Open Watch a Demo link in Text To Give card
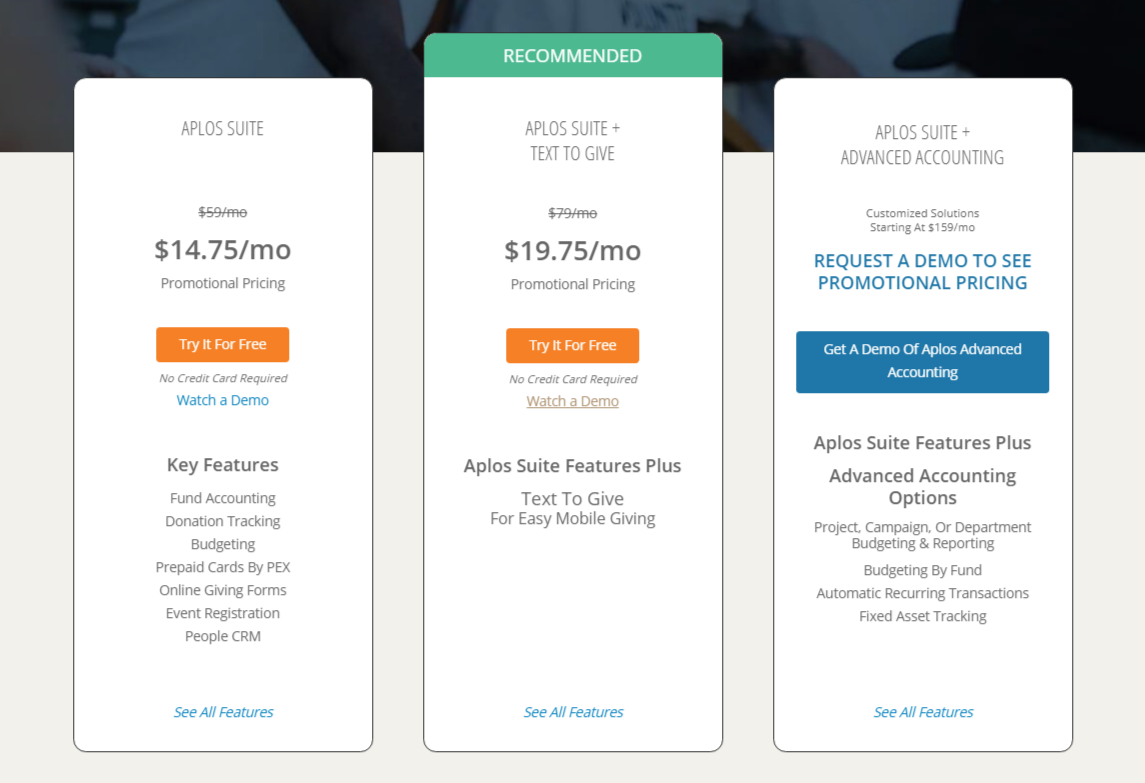Viewport: 1145px width, 783px height. (572, 401)
